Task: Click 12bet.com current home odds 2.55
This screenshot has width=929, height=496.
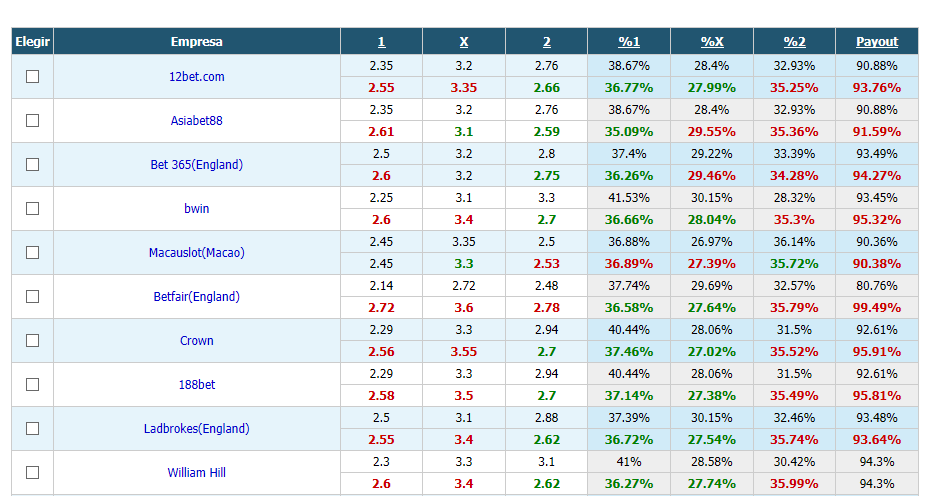Action: 381,88
